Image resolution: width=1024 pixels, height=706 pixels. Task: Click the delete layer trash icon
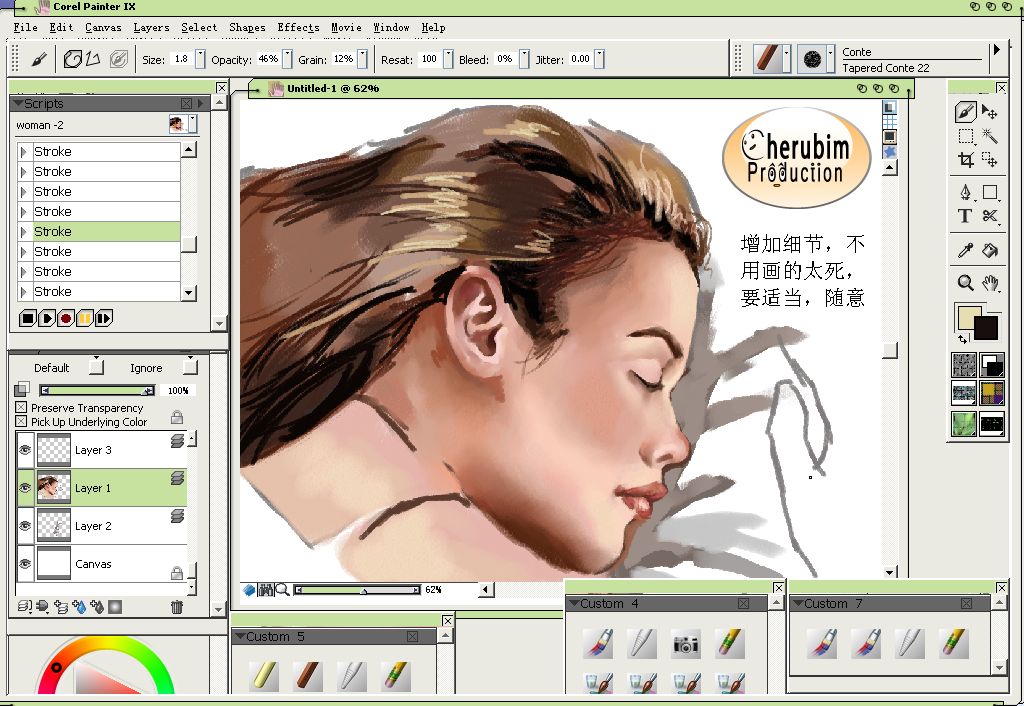point(176,607)
